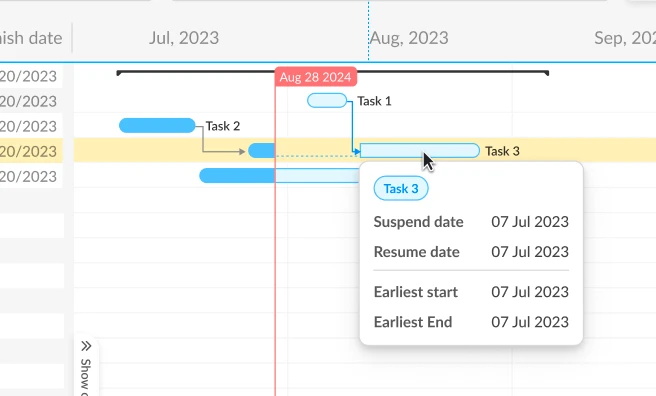
Task: Click the finish date column header
Action: pos(31,38)
